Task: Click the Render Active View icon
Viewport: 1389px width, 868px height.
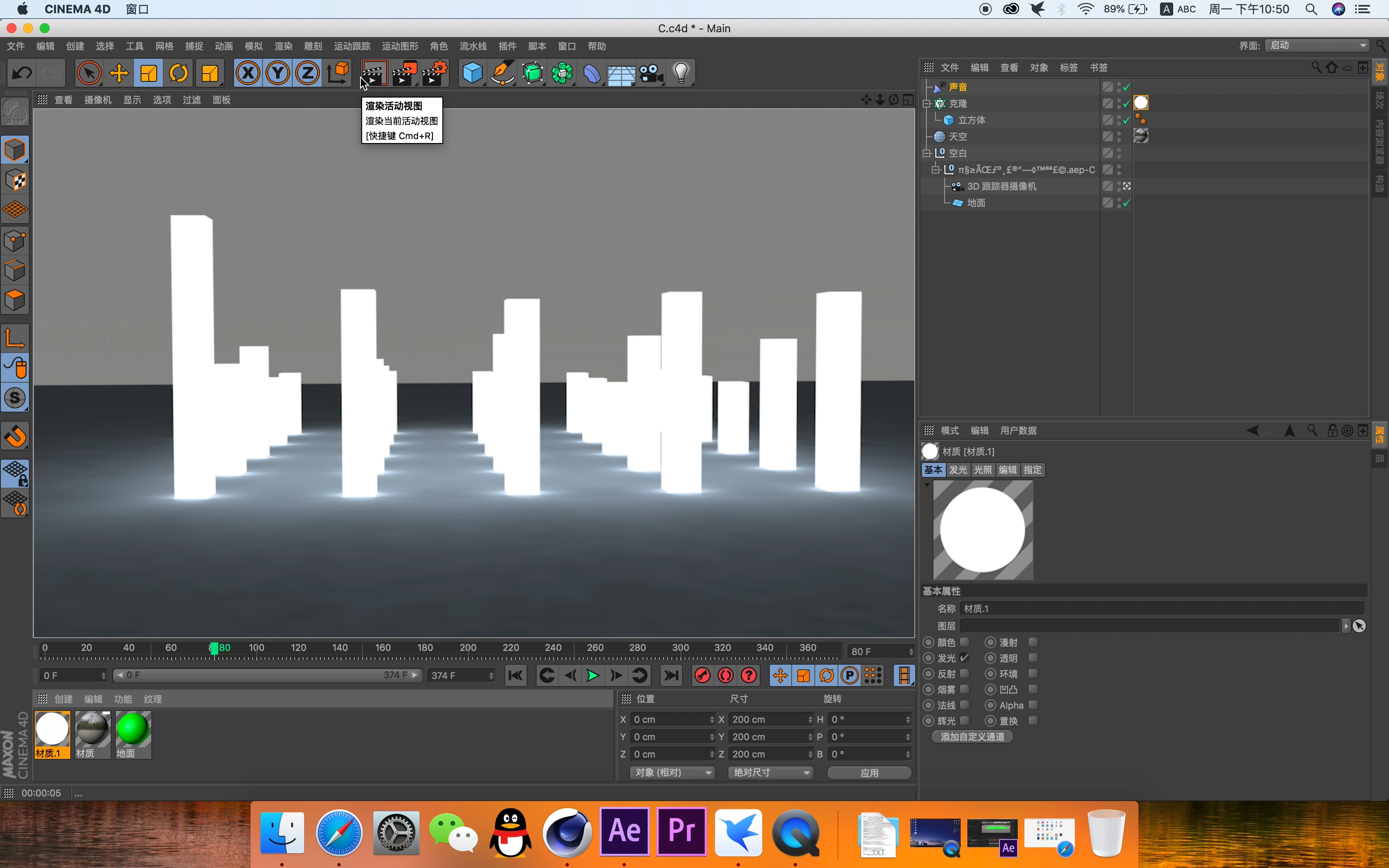Action: click(374, 73)
